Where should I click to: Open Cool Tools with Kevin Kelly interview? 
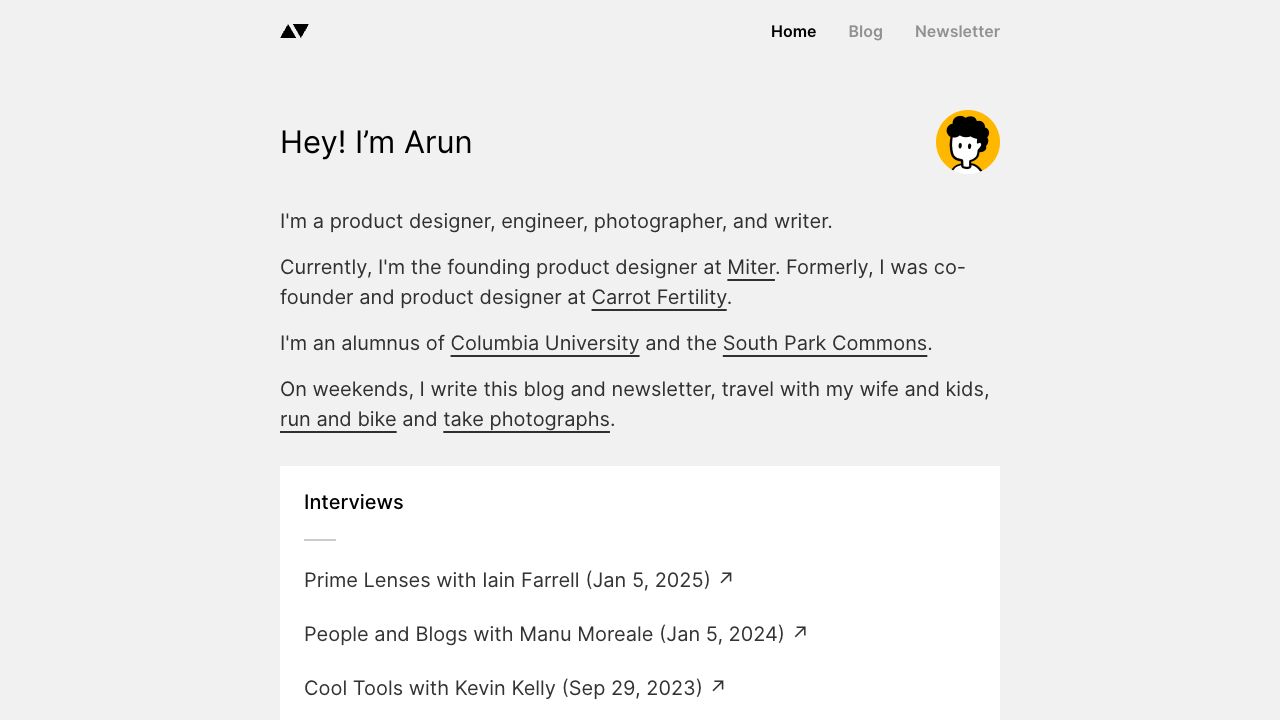[502, 688]
